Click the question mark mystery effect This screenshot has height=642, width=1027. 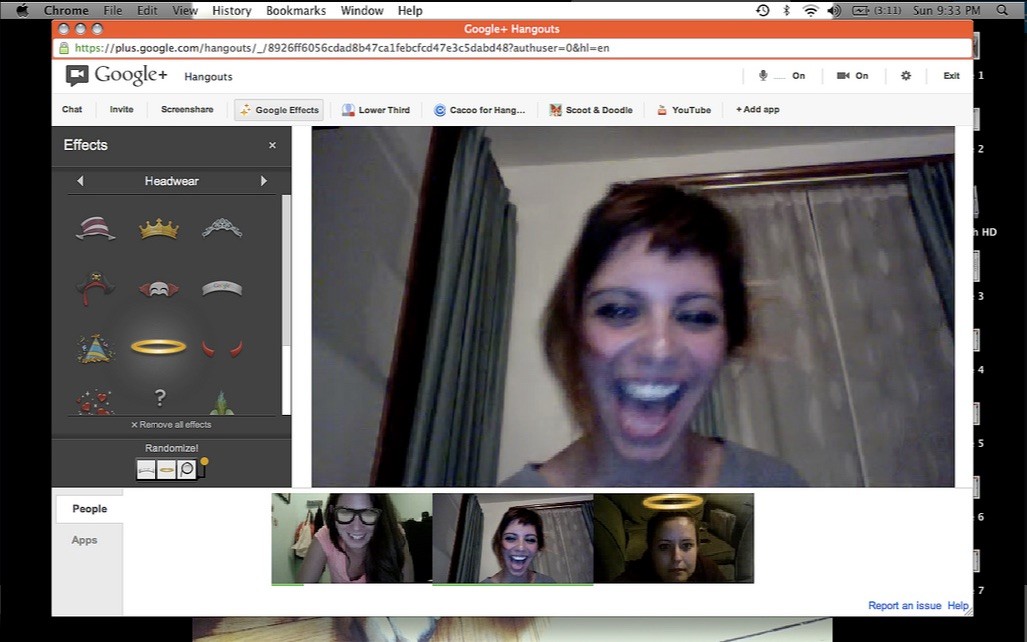coord(159,399)
